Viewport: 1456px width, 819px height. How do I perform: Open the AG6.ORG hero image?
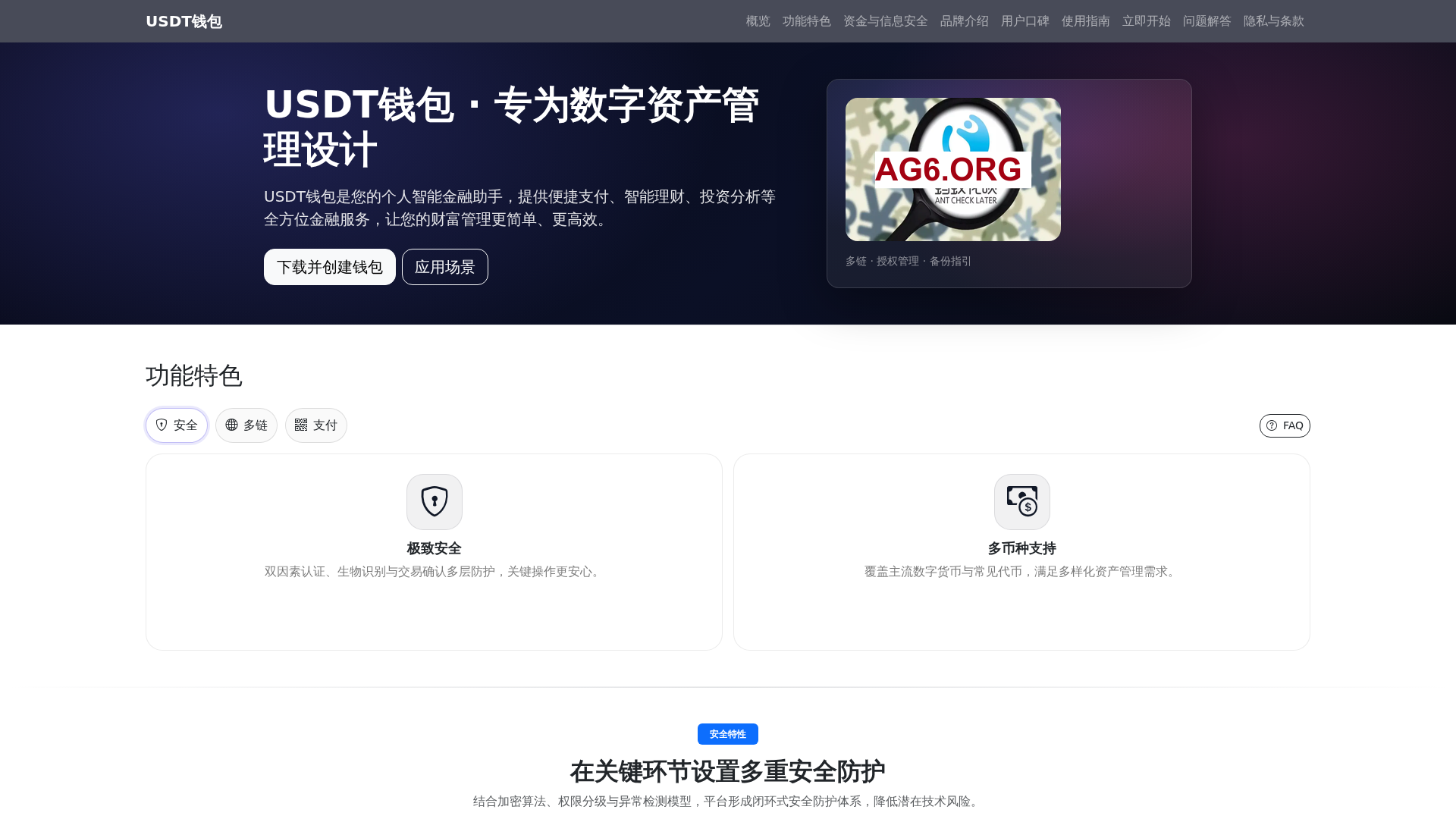coord(953,169)
